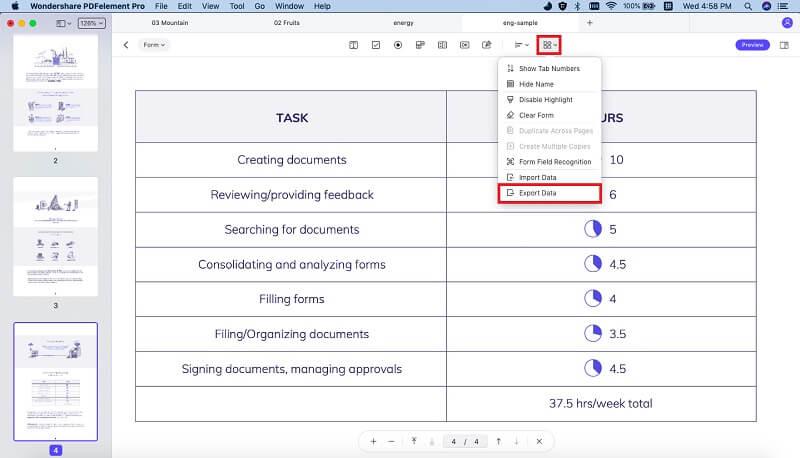Zoom in with the plus button
The image size is (800, 458).
pyautogui.click(x=373, y=442)
